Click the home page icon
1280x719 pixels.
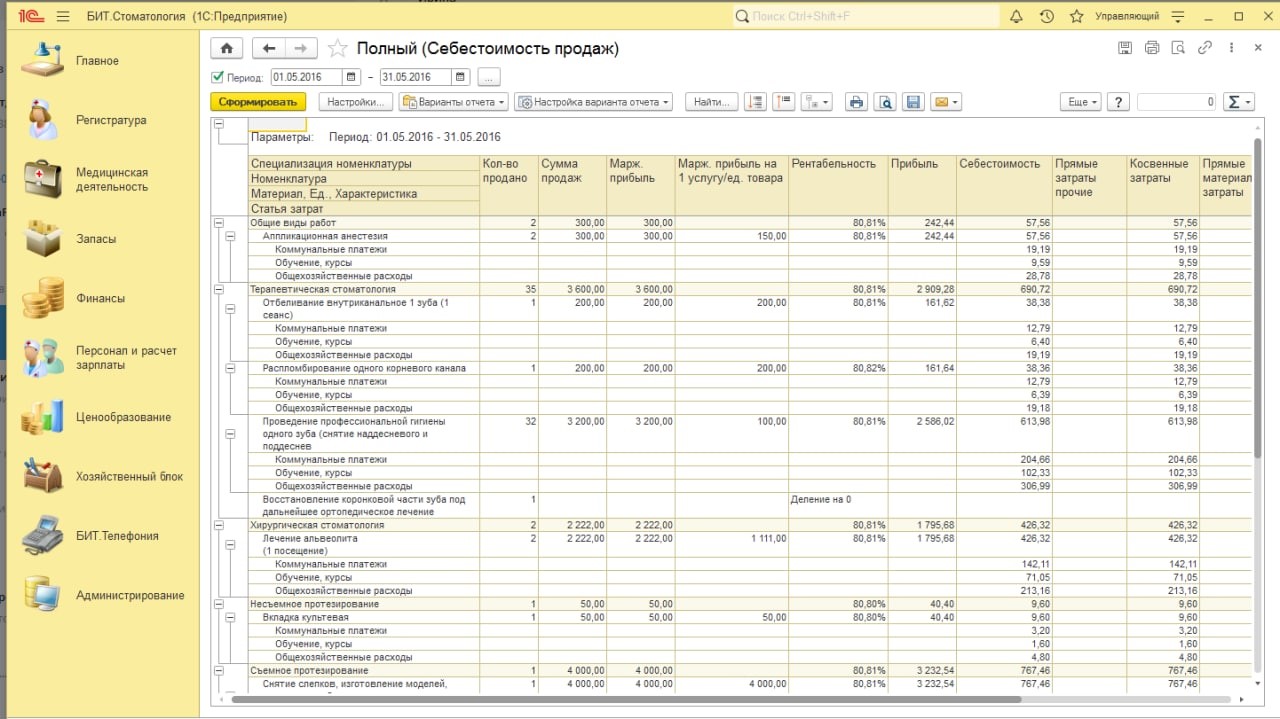(x=226, y=48)
